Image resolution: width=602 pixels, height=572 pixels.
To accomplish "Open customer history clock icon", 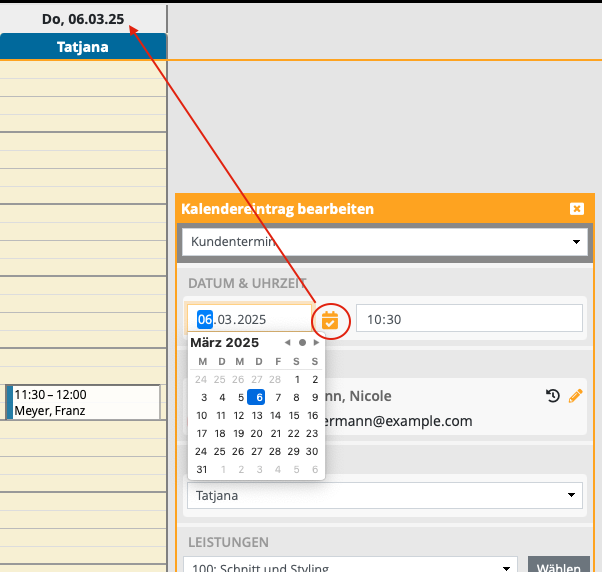I will pyautogui.click(x=553, y=396).
